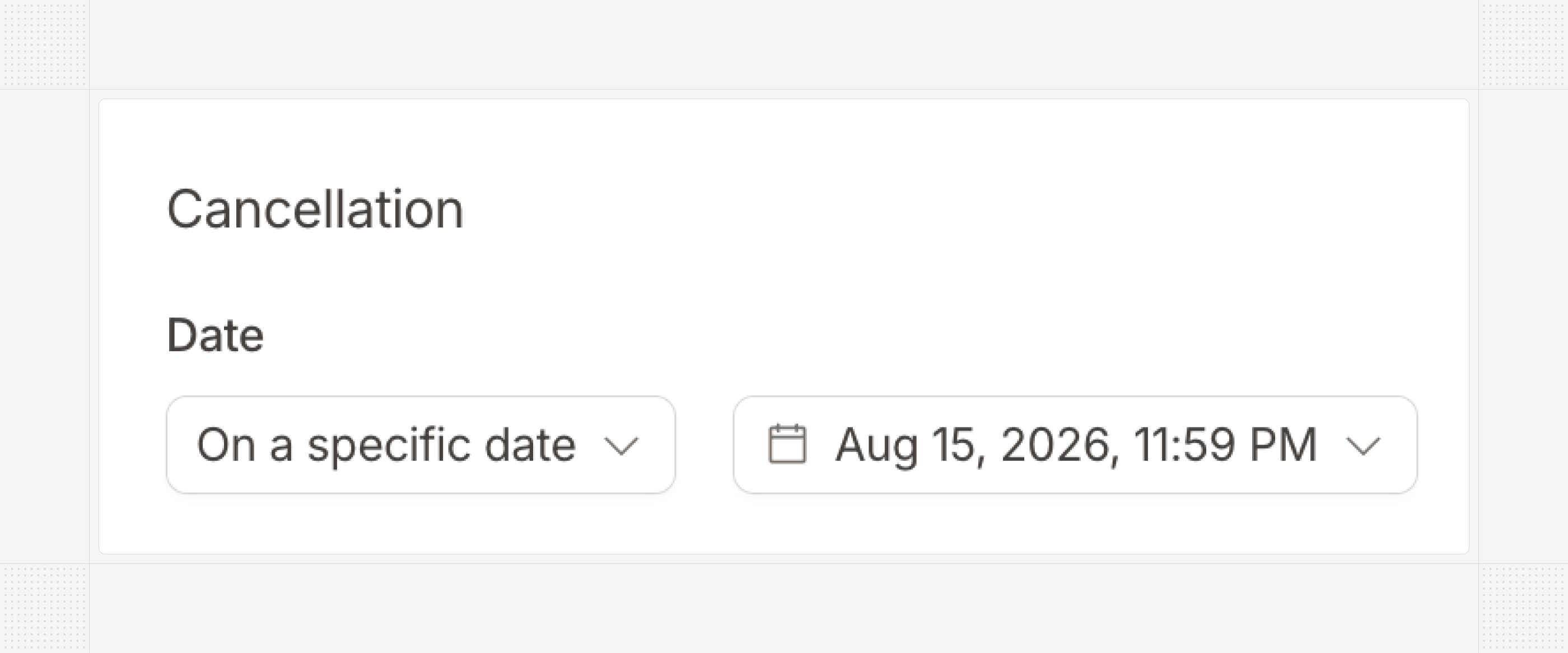
Task: Click the 'On a specific date' text
Action: (386, 445)
